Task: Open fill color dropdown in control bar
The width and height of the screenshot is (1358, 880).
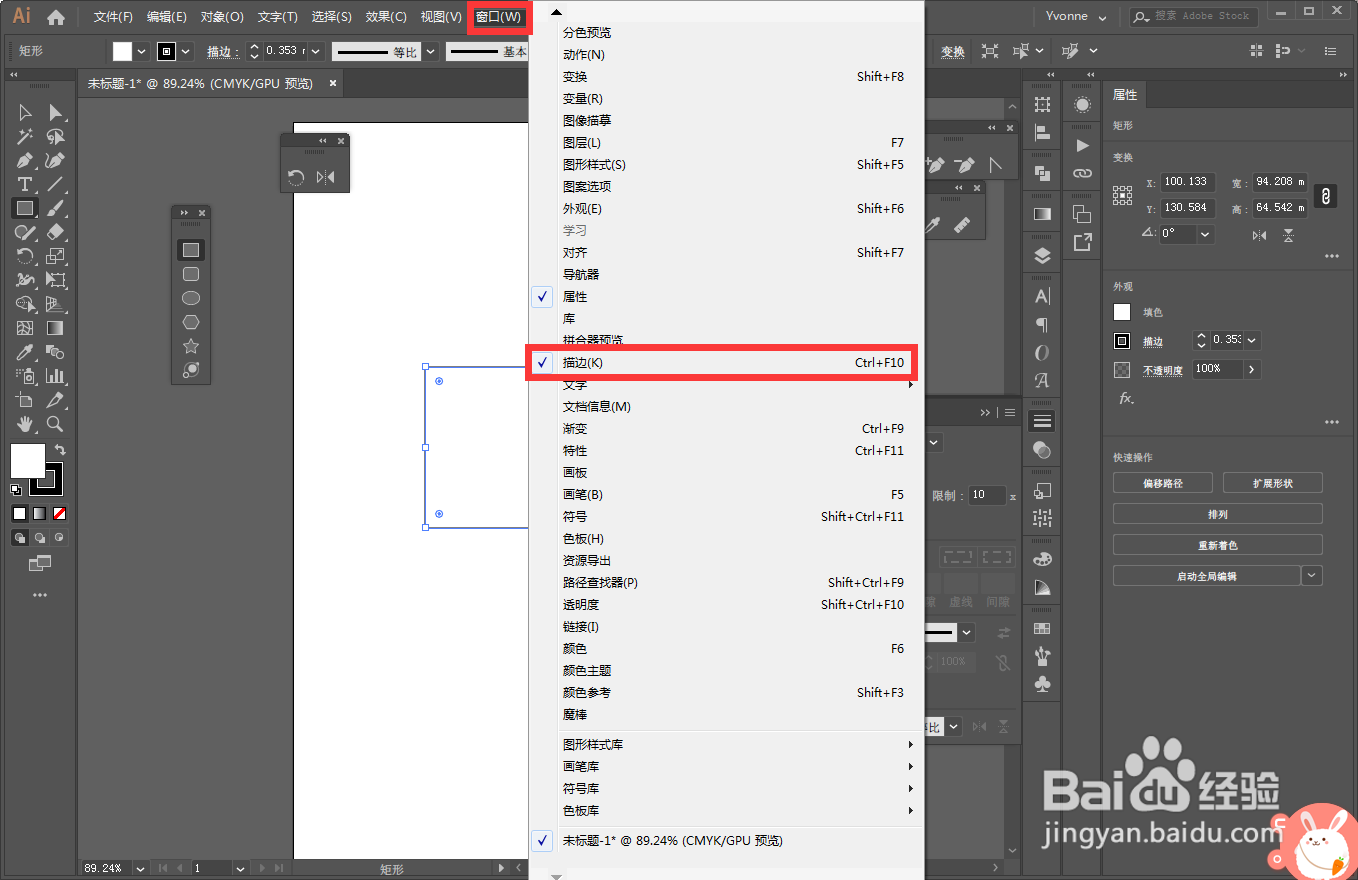Action: point(142,51)
